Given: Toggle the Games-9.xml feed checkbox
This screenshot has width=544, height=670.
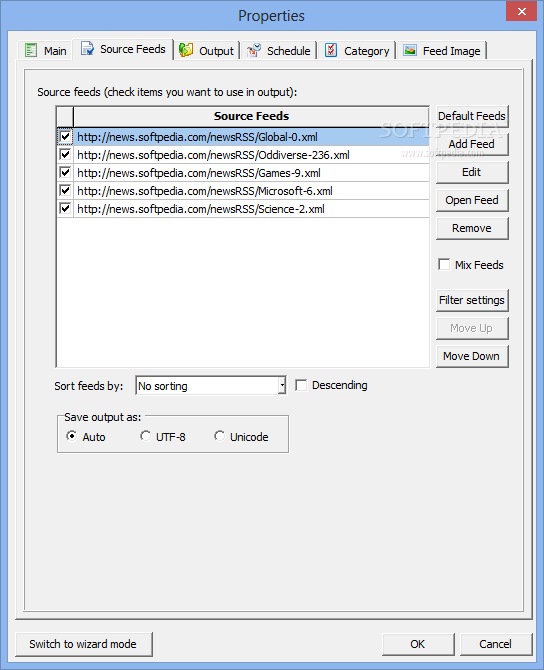Looking at the screenshot, I should pos(65,173).
